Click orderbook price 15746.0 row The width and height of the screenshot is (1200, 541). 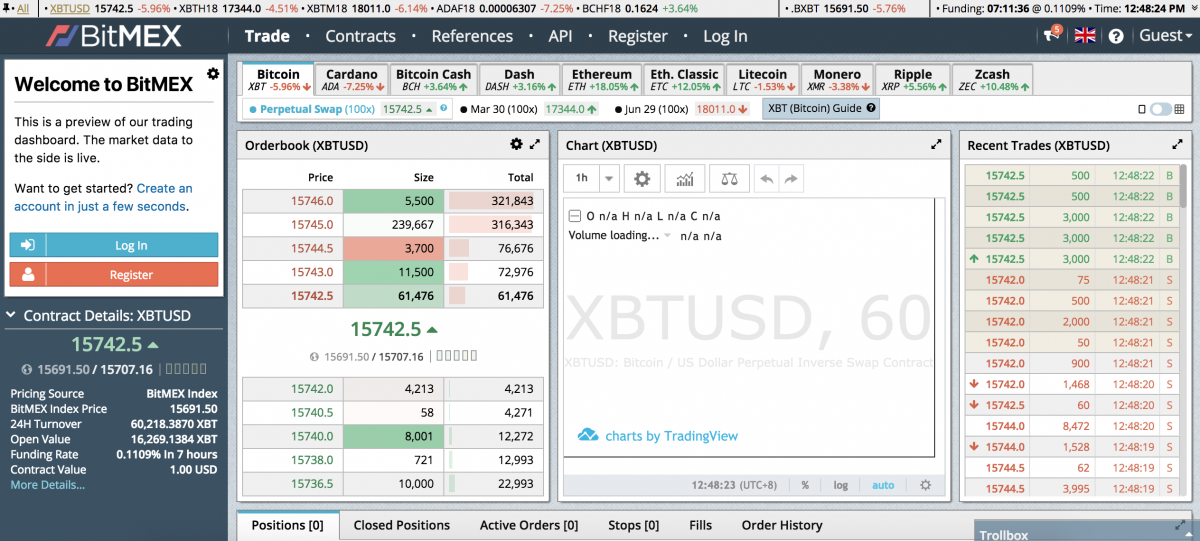[x=392, y=200]
